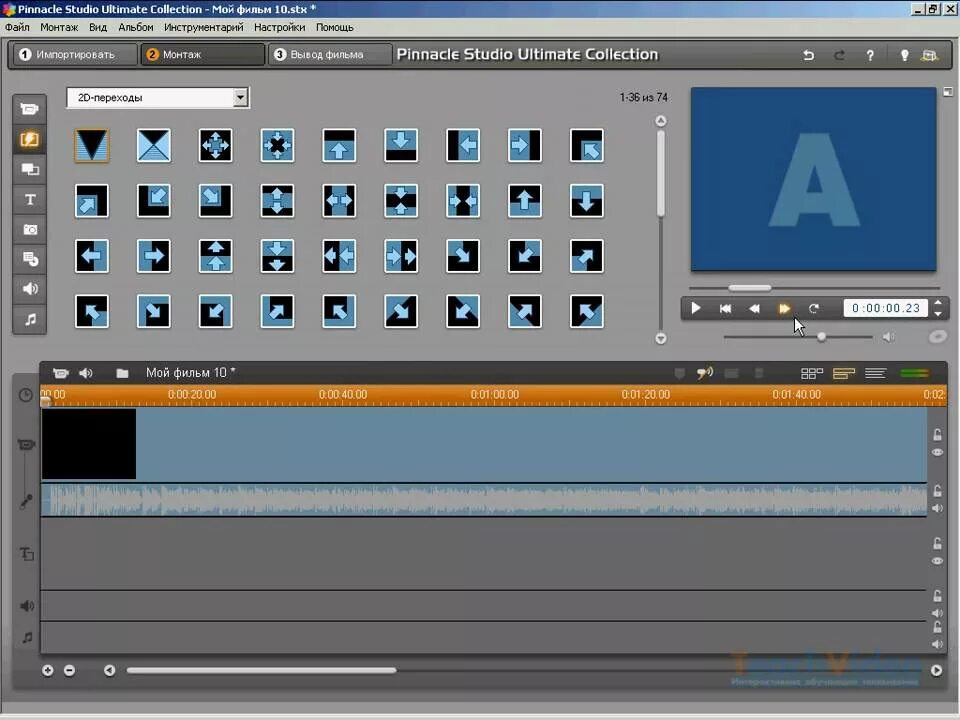The width and height of the screenshot is (960, 720).
Task: Open help with the question mark icon
Action: pos(870,55)
